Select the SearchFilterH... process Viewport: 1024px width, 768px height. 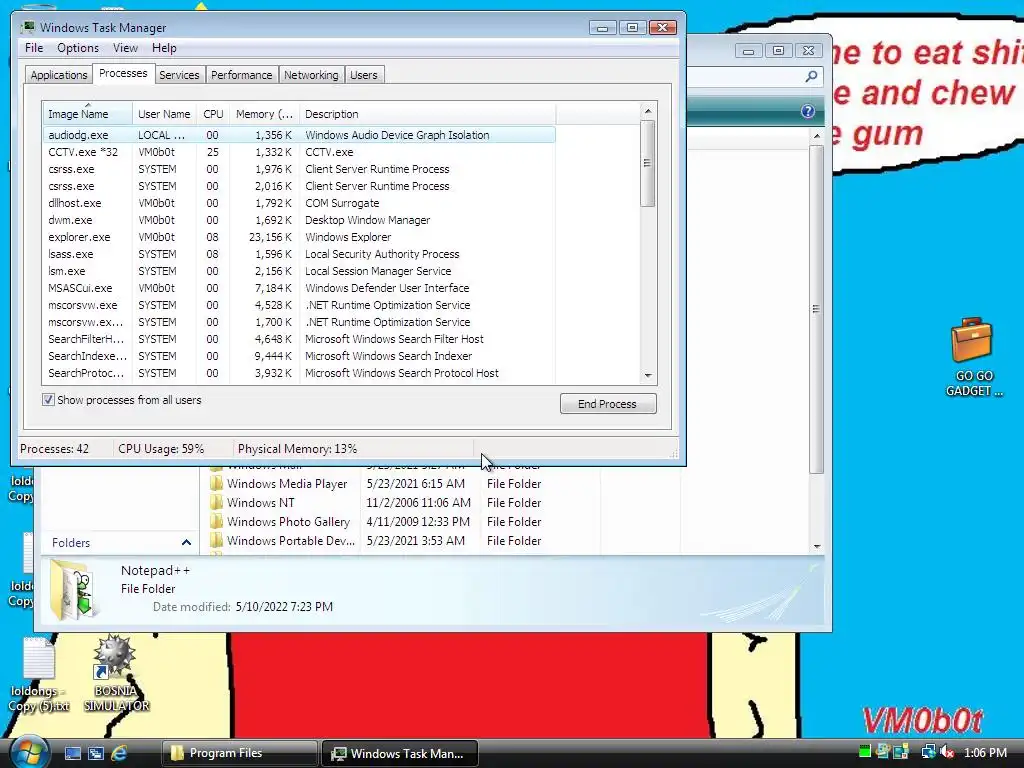click(x=299, y=339)
